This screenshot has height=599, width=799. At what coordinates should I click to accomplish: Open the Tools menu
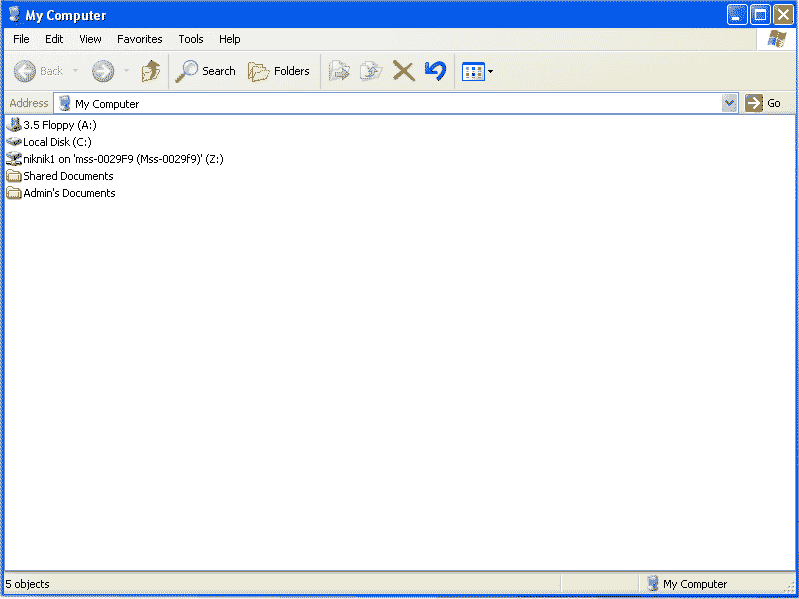tap(191, 39)
